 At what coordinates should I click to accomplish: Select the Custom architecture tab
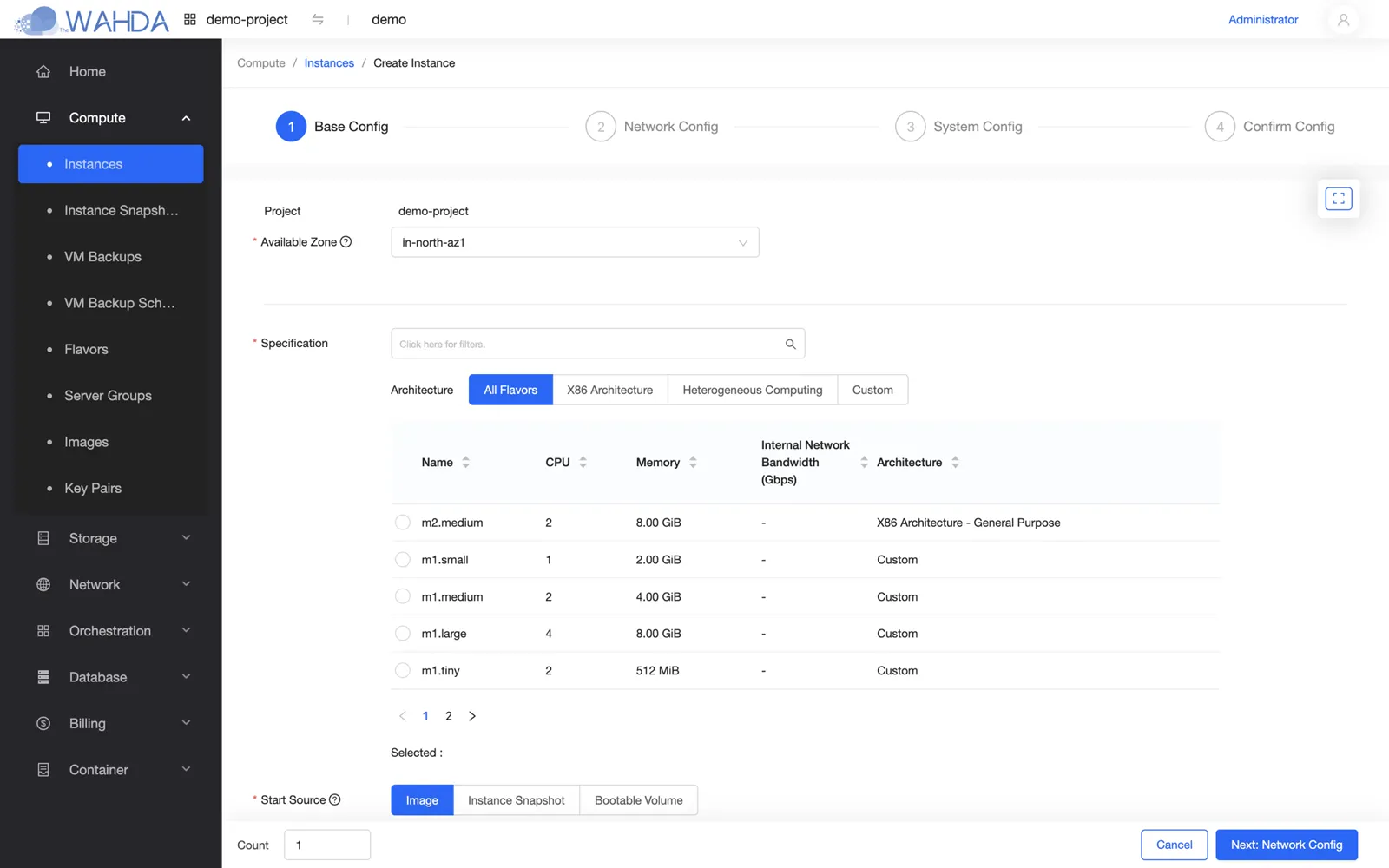click(x=872, y=390)
